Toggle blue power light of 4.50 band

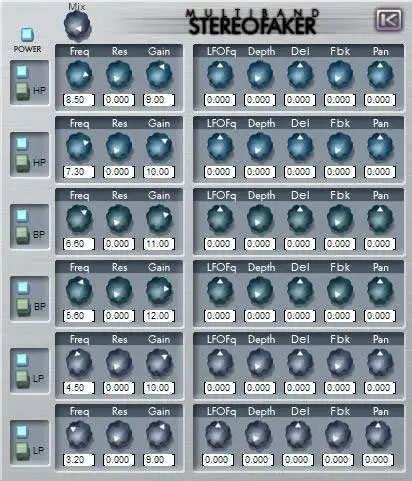22,359
